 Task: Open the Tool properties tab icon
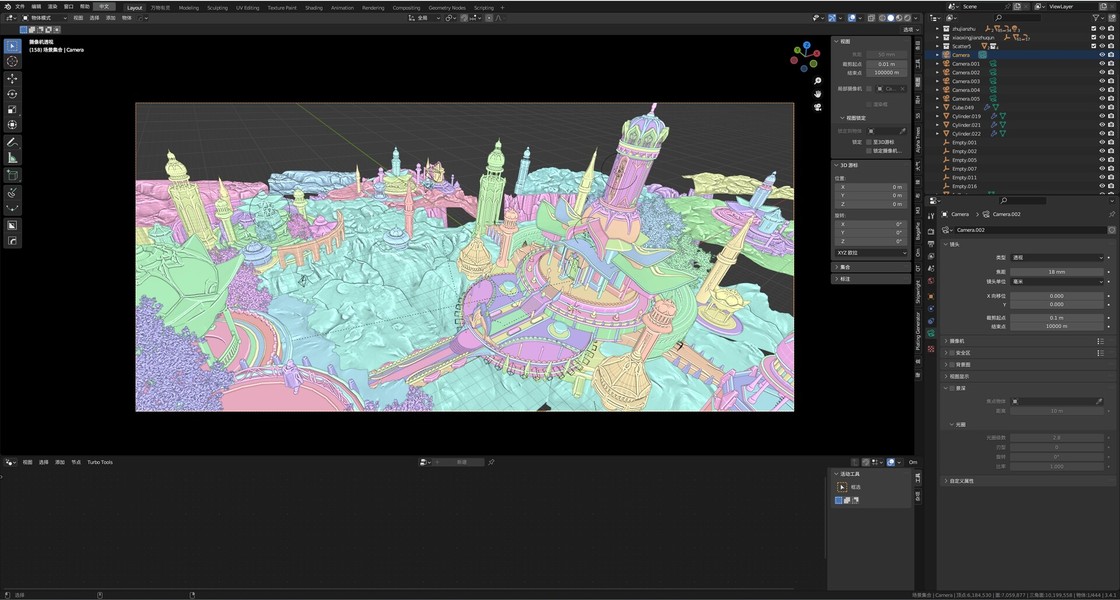click(x=931, y=216)
